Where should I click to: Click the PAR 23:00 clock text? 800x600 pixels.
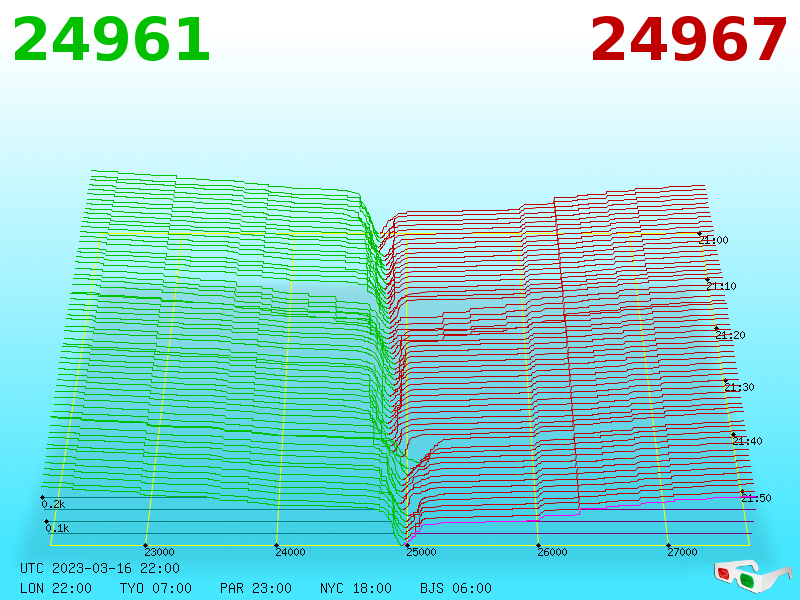click(x=256, y=588)
